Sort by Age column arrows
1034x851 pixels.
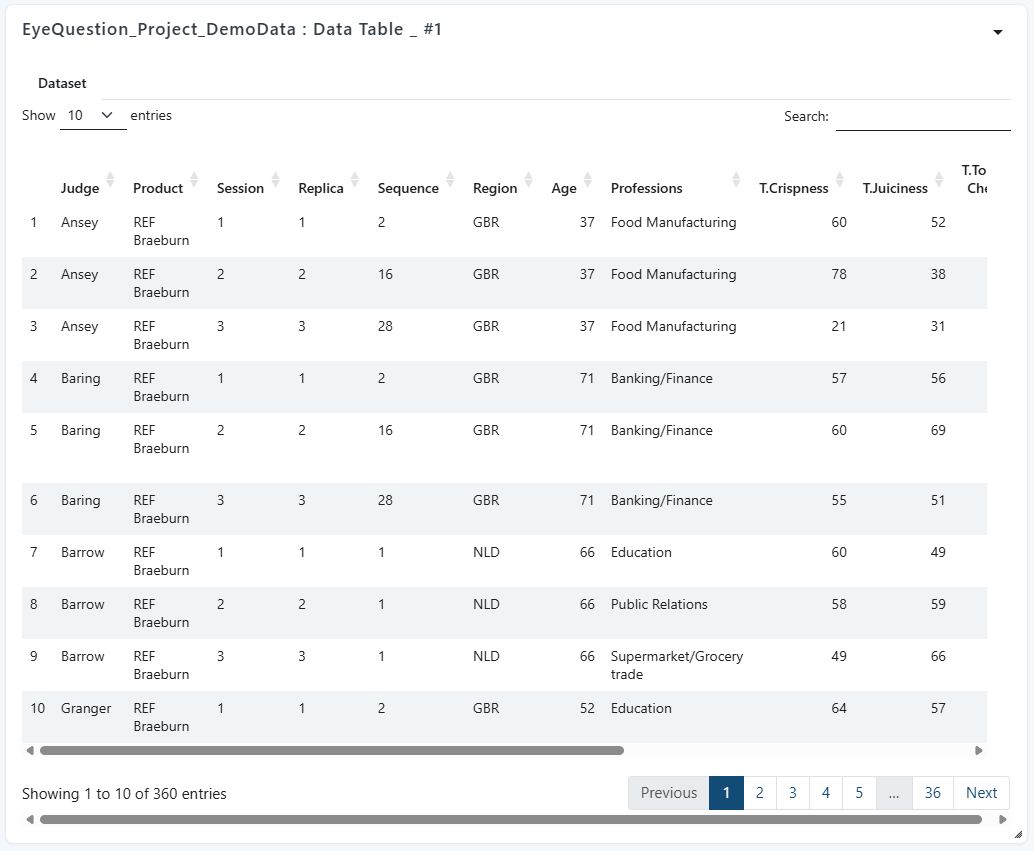[x=588, y=179]
